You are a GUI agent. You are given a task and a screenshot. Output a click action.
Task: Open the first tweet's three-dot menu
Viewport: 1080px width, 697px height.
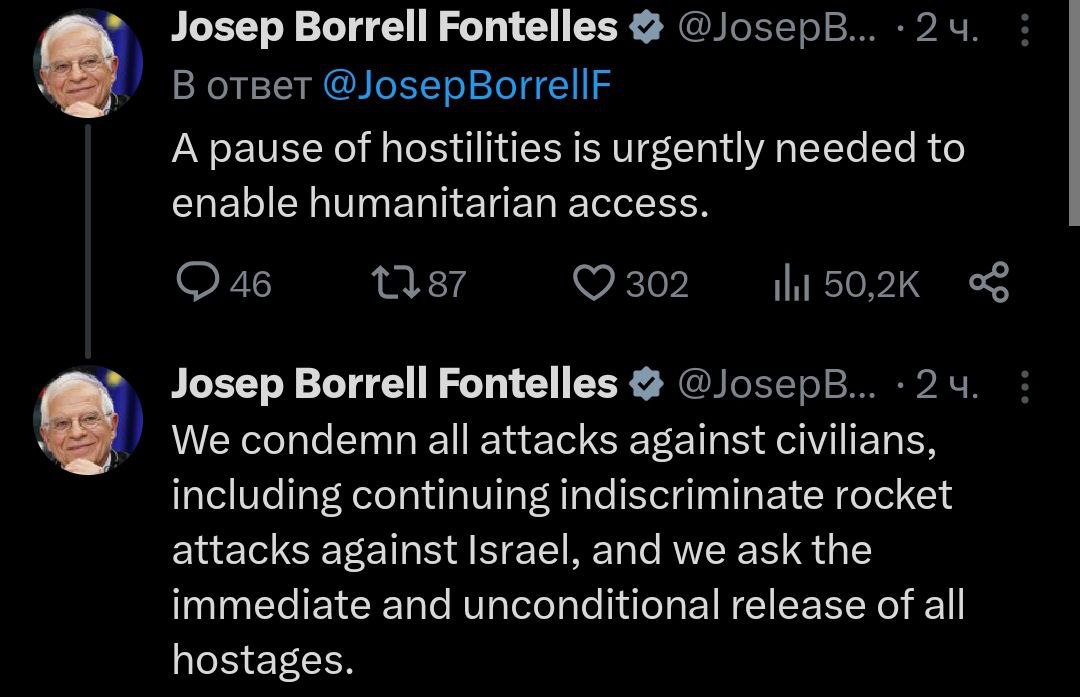click(1023, 31)
